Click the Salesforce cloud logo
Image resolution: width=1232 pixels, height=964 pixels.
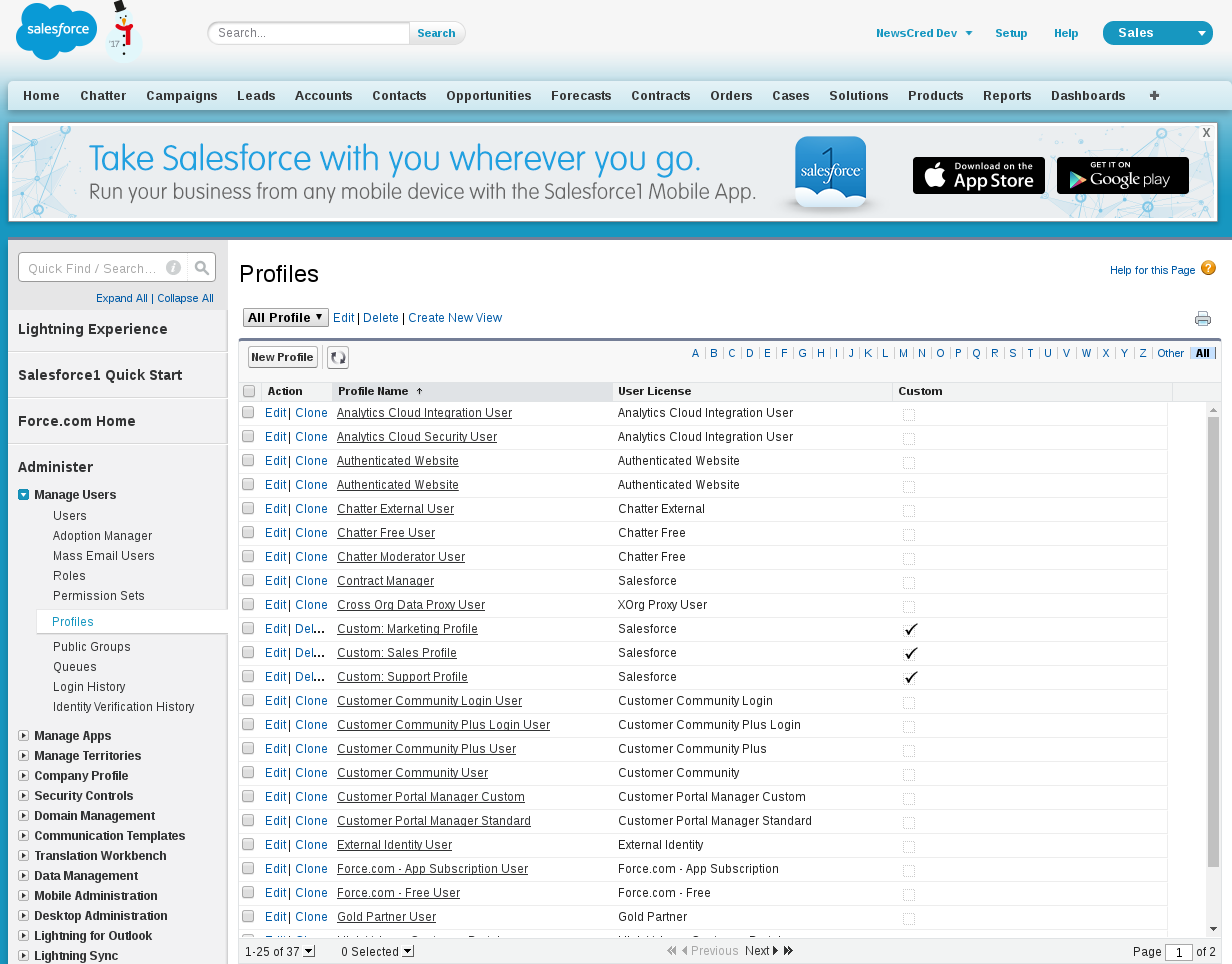point(57,32)
